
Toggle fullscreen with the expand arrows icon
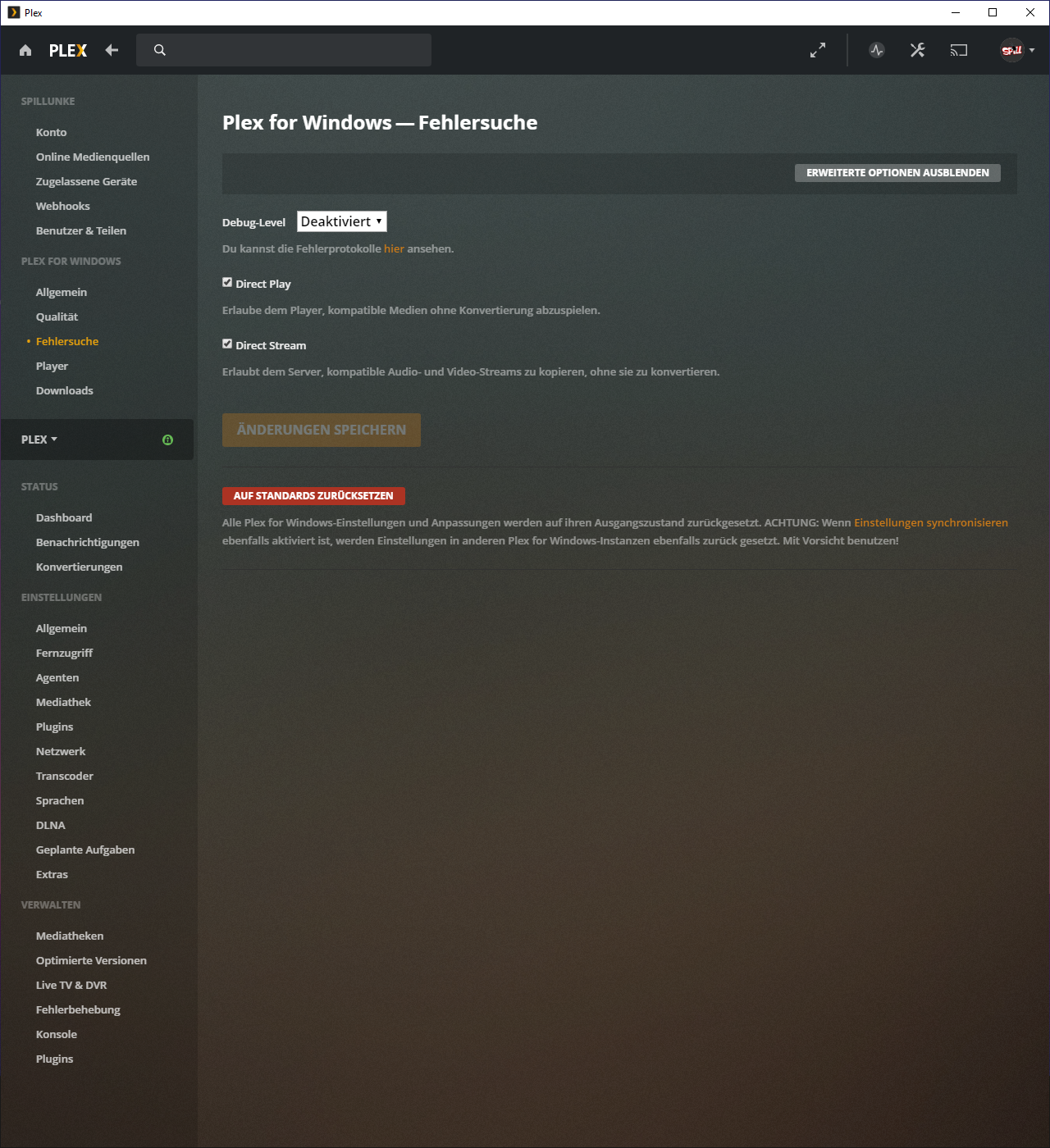click(x=818, y=50)
